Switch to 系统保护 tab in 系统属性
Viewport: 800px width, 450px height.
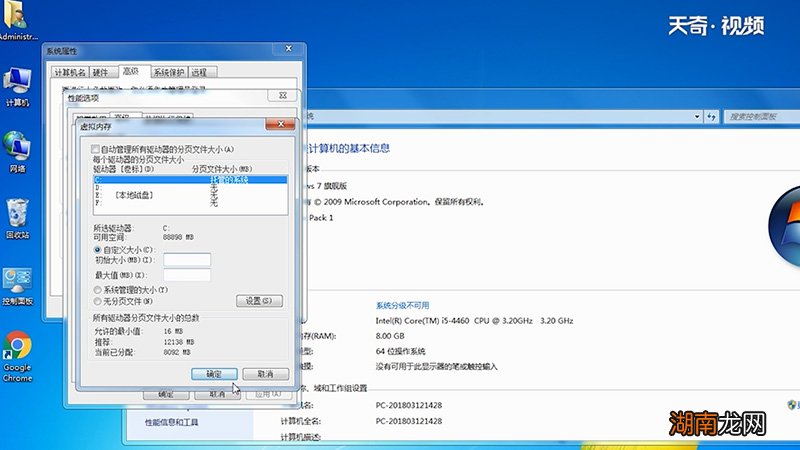[169, 72]
